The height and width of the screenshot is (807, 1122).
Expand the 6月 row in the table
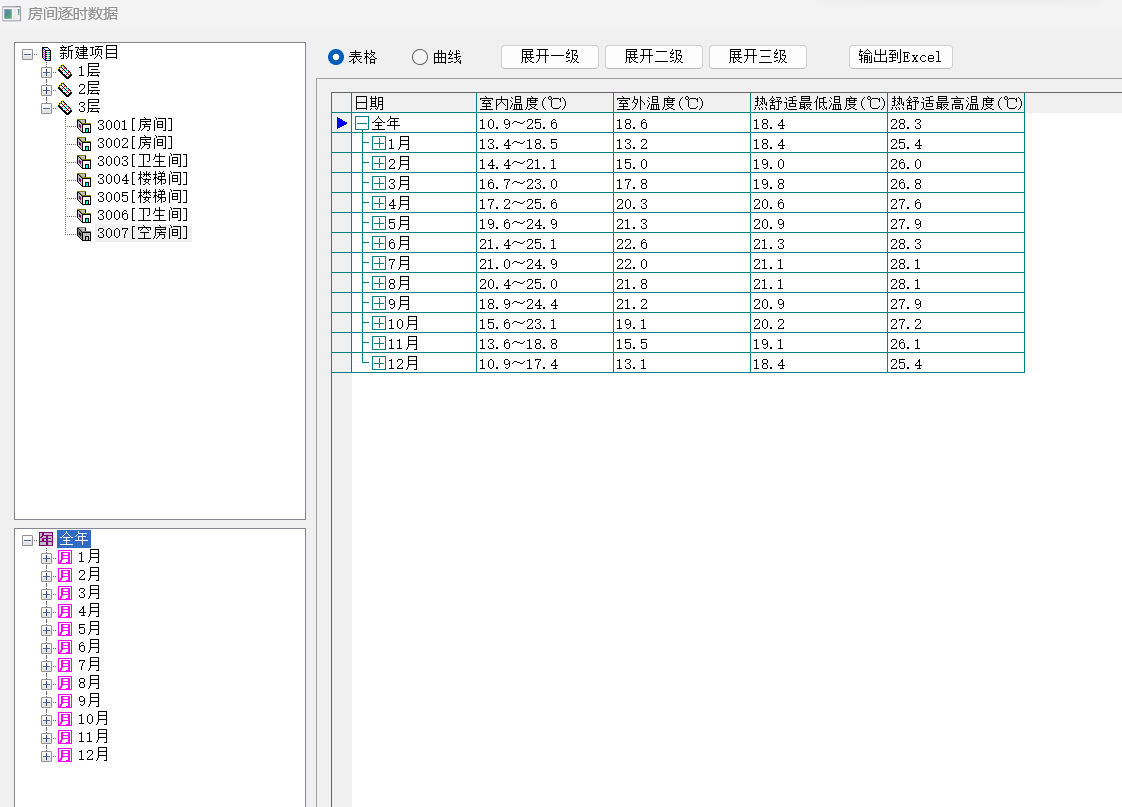tap(379, 243)
